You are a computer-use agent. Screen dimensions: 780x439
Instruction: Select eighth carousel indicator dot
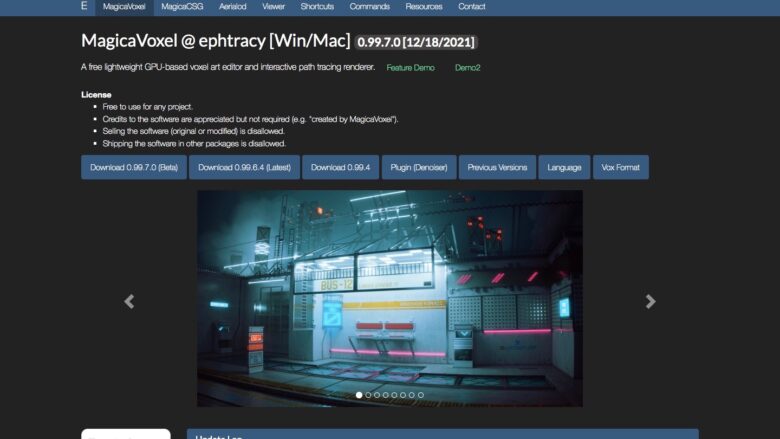(x=421, y=395)
